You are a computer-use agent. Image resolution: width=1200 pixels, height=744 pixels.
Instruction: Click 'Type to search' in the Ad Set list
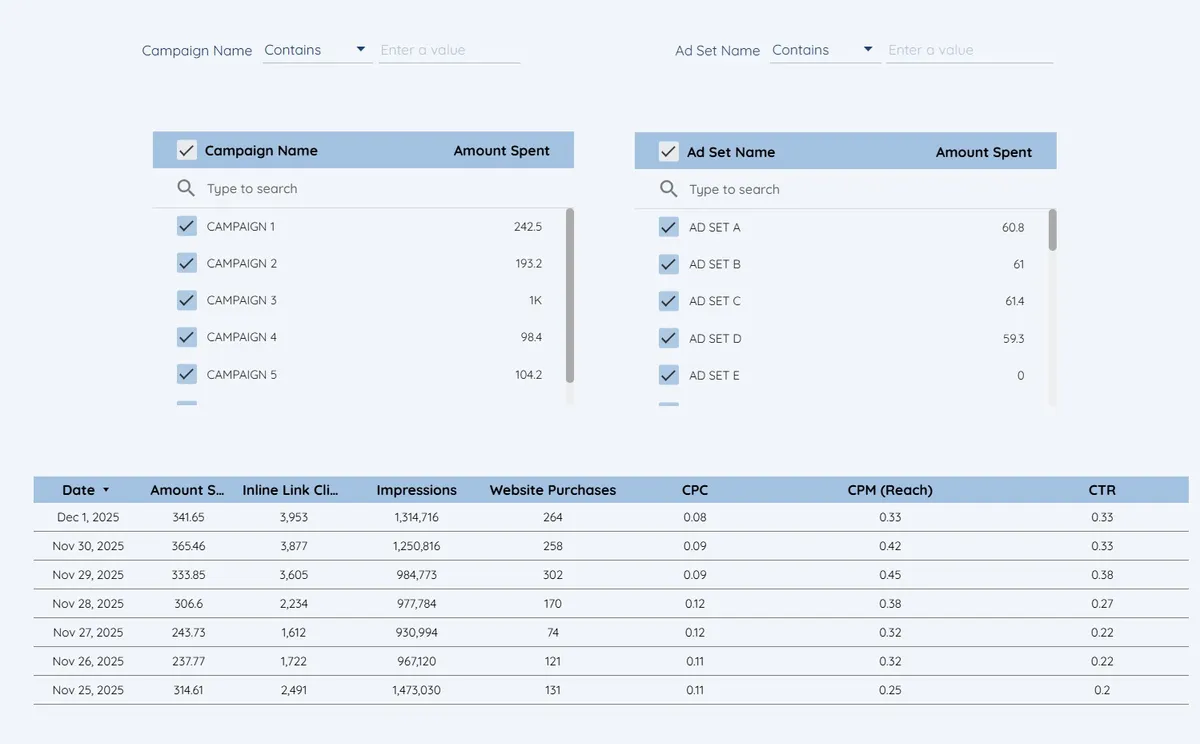click(x=734, y=189)
